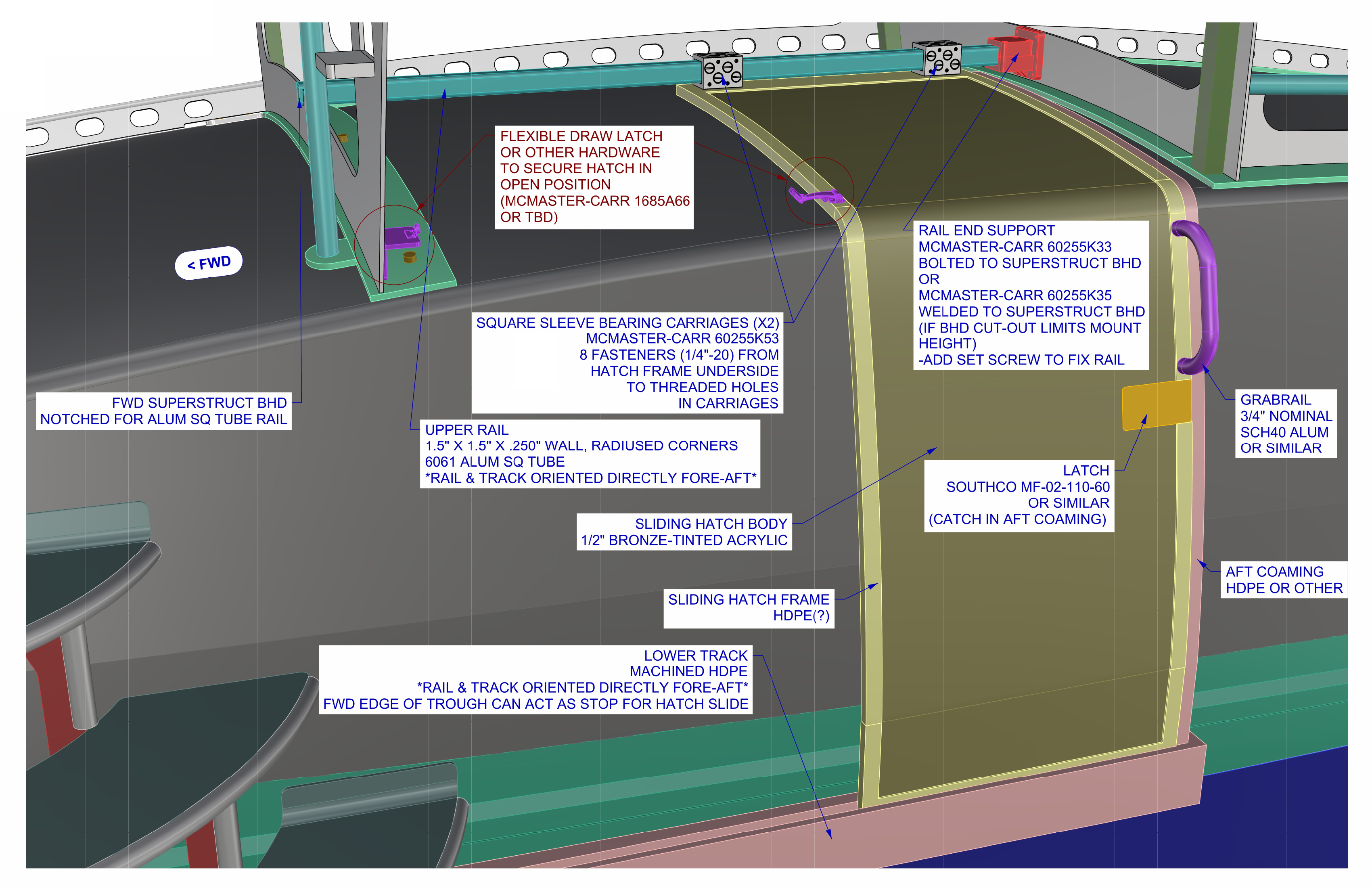1372x888 pixels.
Task: Select the RAIL END SUPPORT annotation
Action: pyautogui.click(x=1031, y=295)
